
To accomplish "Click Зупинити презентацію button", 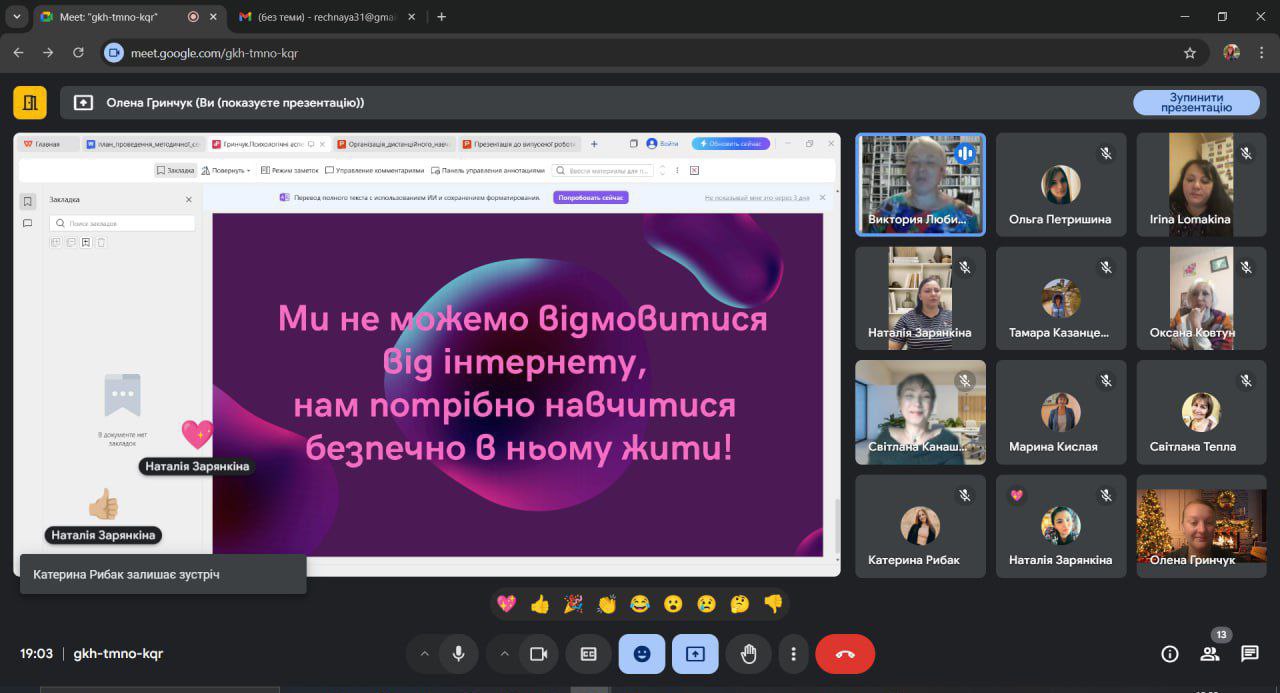I will (x=1197, y=102).
